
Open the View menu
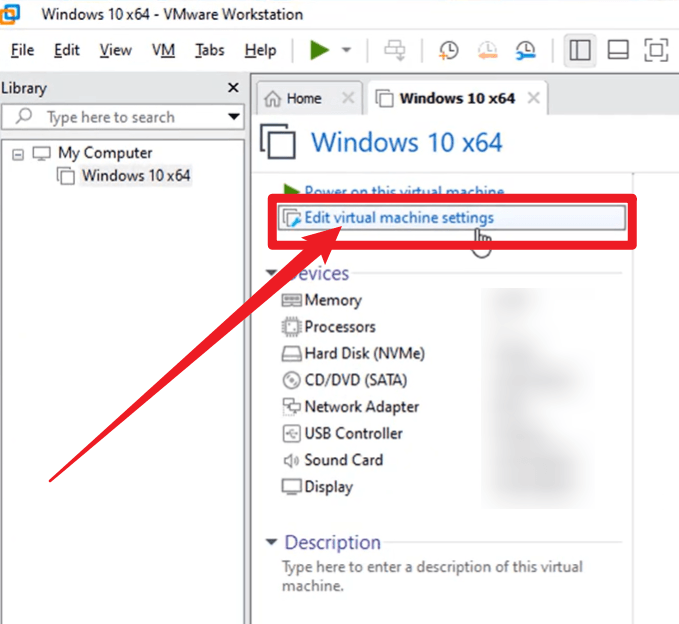115,50
